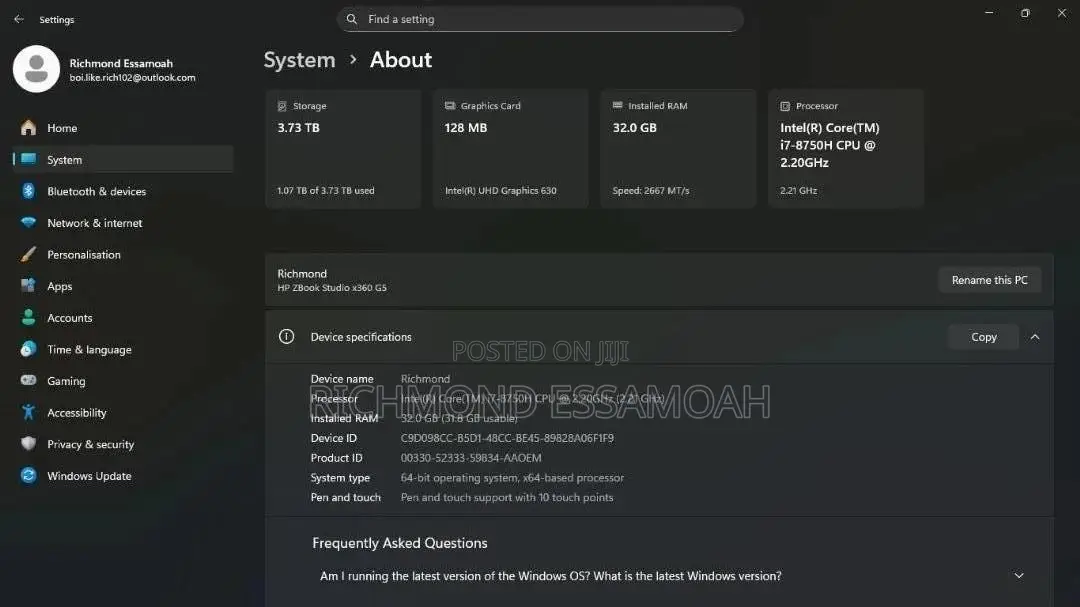
Task: Click Intel(R) UHD Graphics 630 text
Action: click(x=501, y=191)
